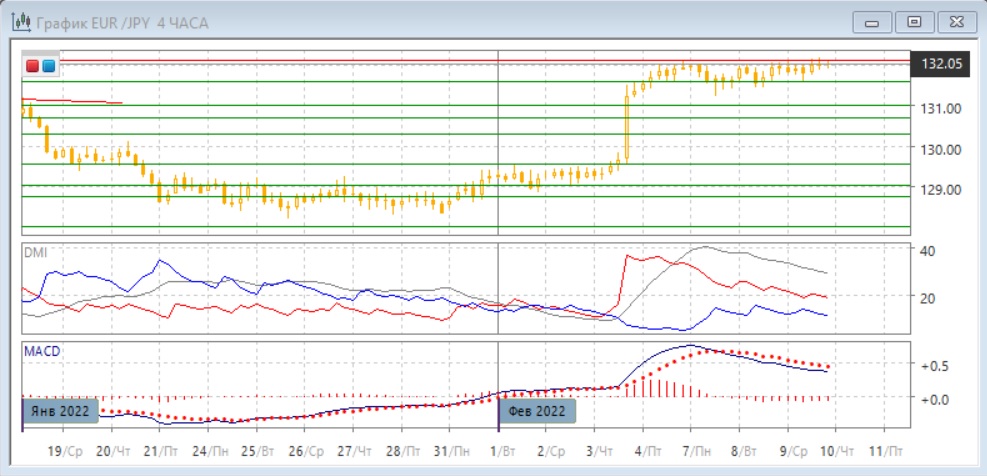
Task: Click the 129.00 price axis label
Action: click(x=940, y=190)
